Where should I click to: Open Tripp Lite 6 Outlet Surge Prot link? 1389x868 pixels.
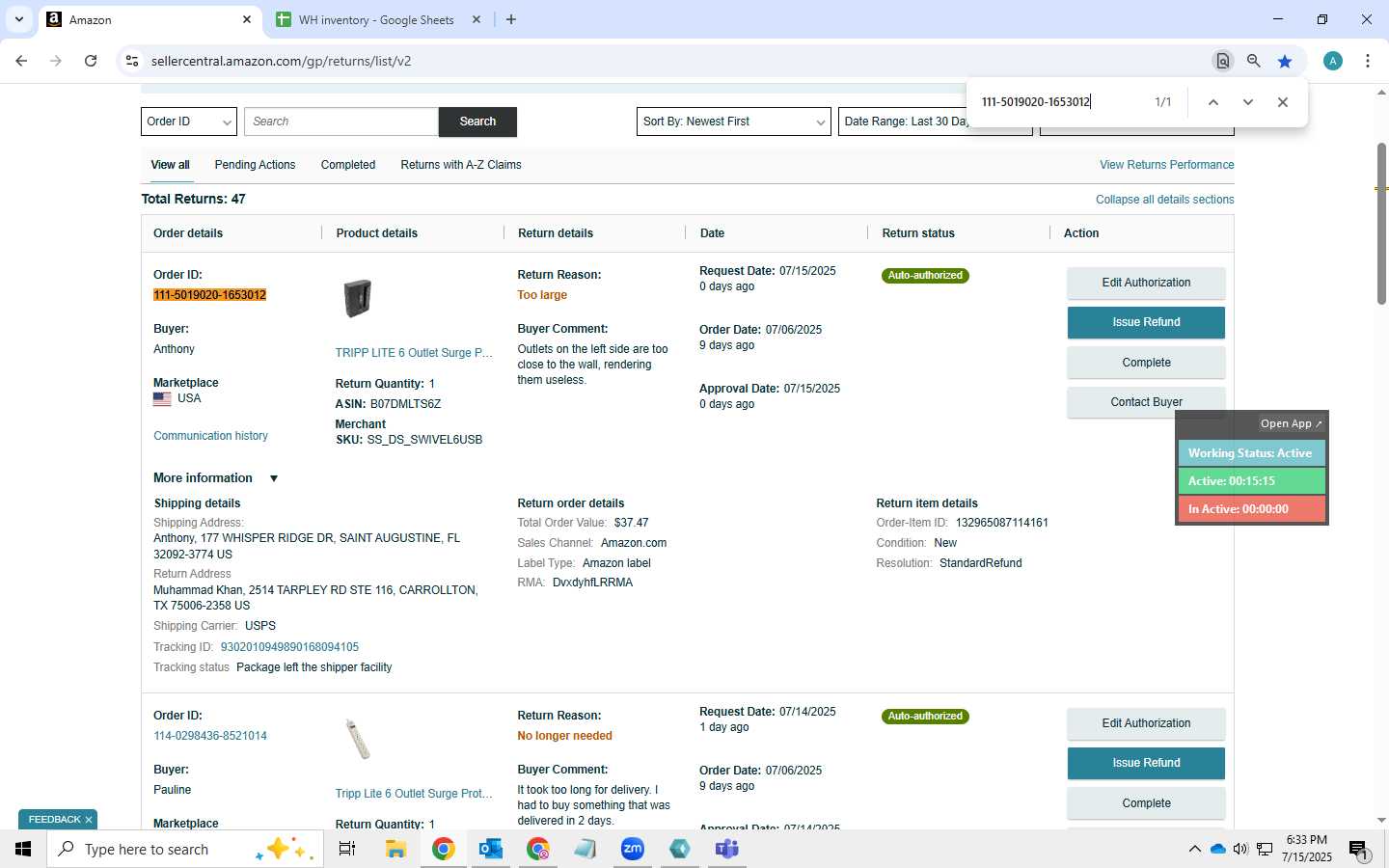(x=414, y=794)
